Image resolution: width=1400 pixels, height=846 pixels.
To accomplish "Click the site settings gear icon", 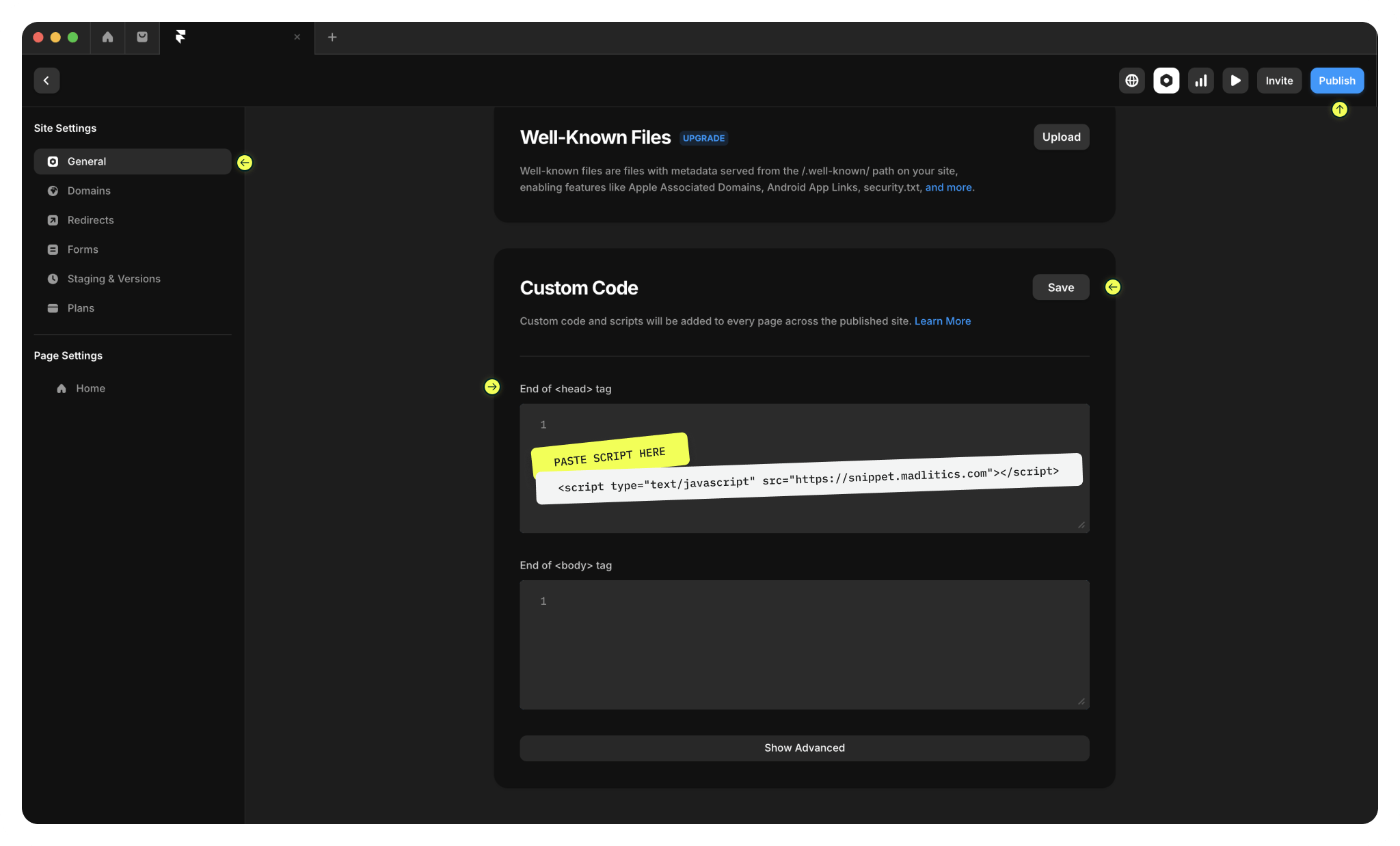I will 1166,81.
